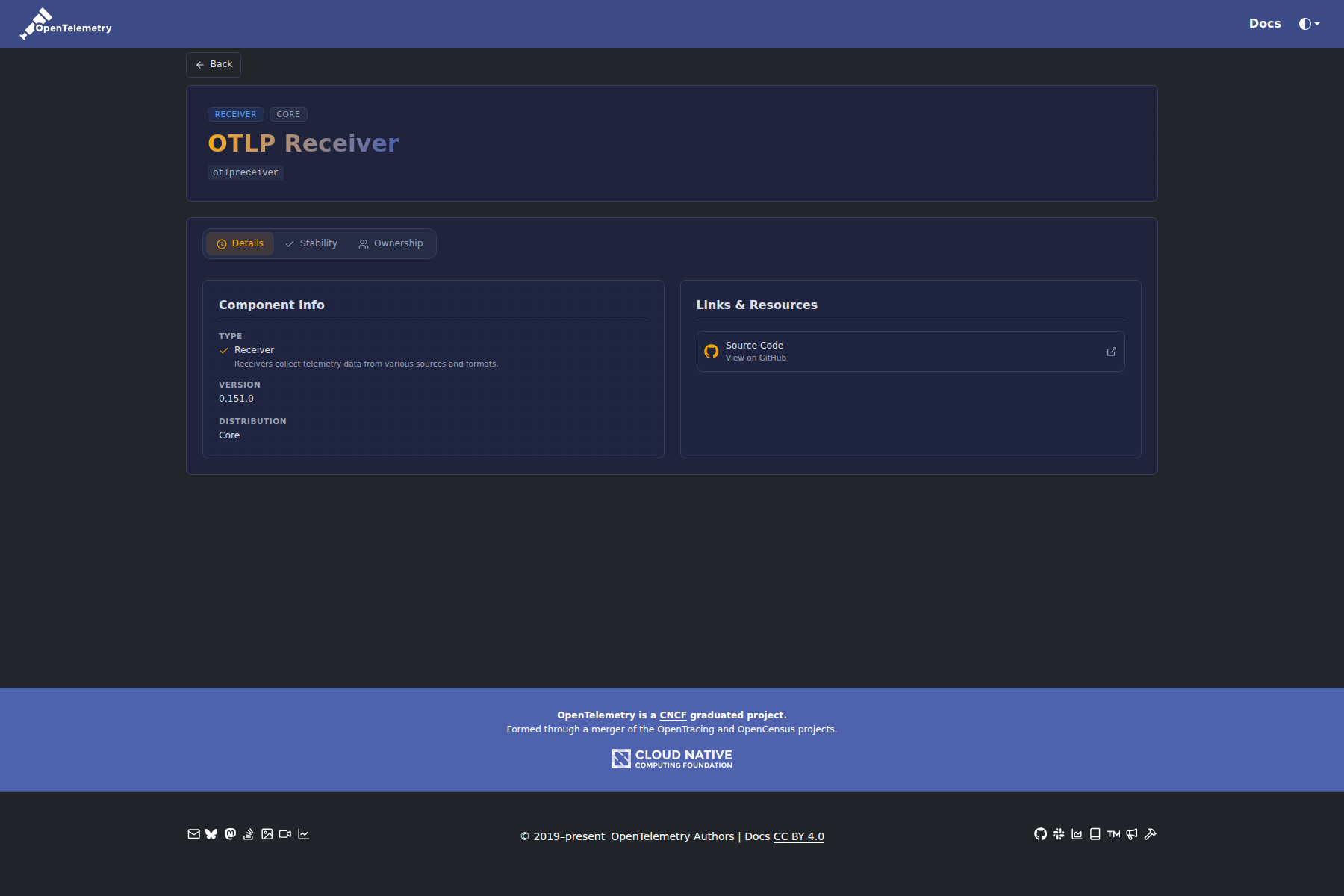Open the email (envelope) footer icon
Screen dimensions: 1344x896
tap(193, 834)
